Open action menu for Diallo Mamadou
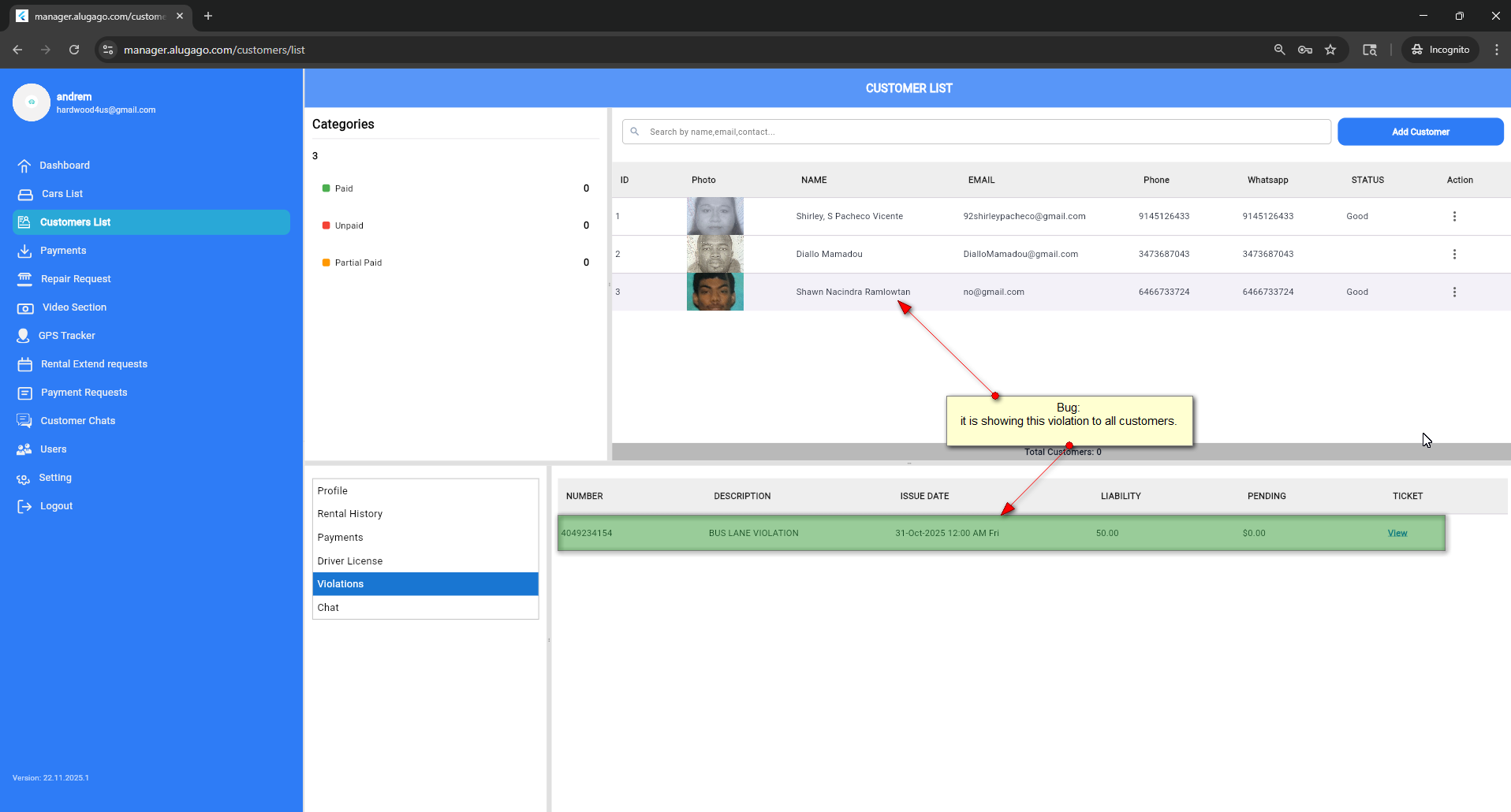 click(x=1454, y=254)
